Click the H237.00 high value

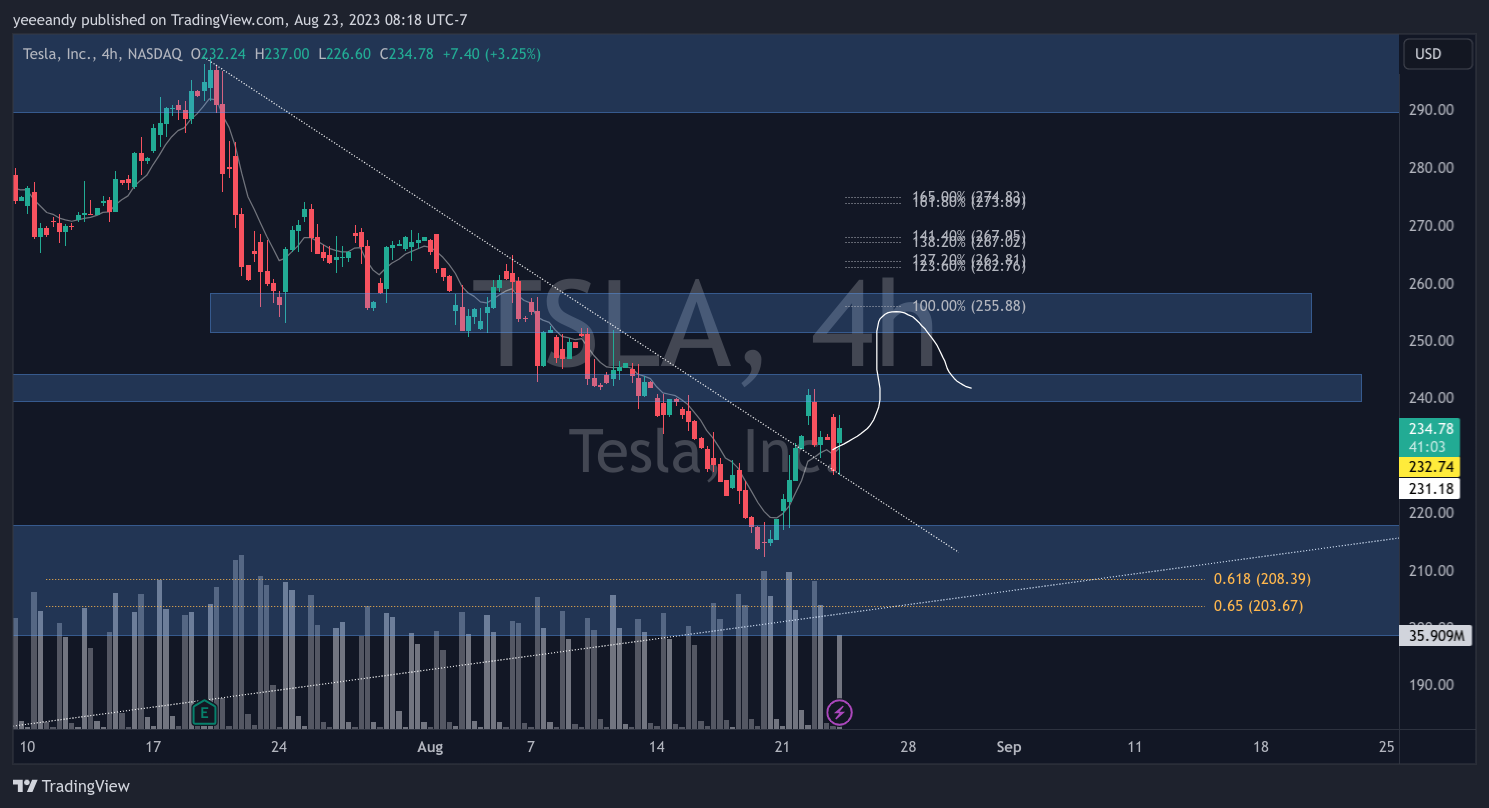pos(282,54)
